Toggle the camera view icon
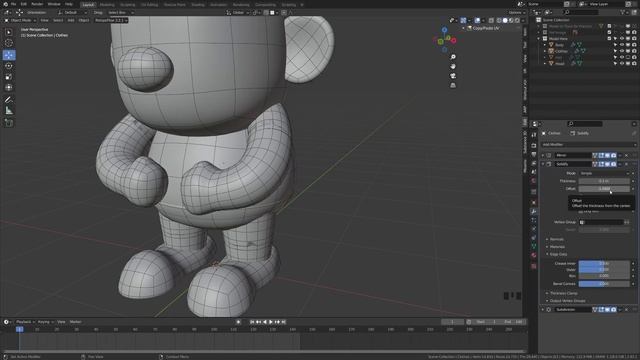This screenshot has height=360, width=640. pyautogui.click(x=453, y=76)
